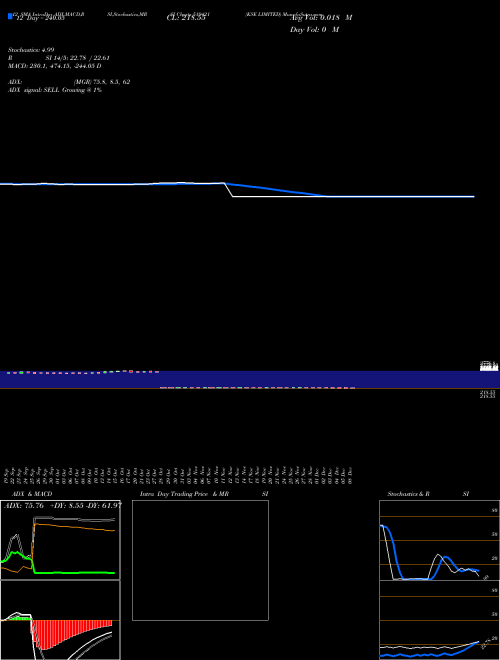The image size is (500, 660).
Task: Open the lower RSI chart panel
Action: [439, 620]
